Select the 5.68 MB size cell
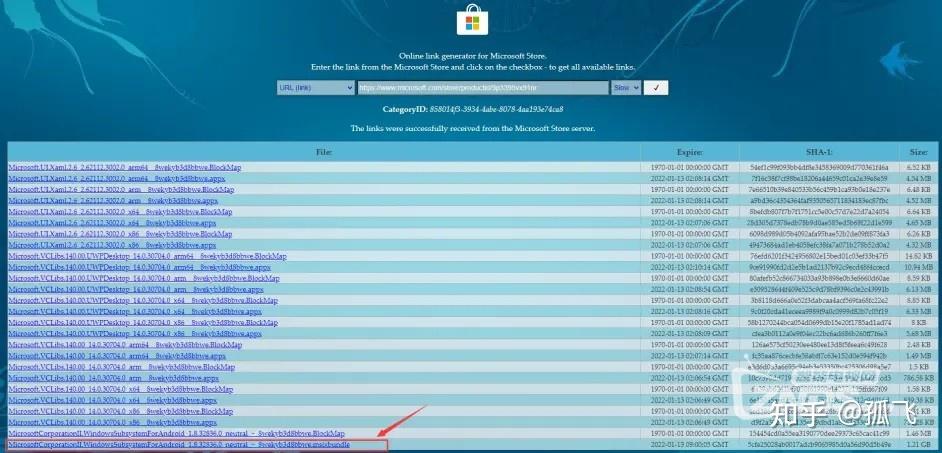 [917, 334]
